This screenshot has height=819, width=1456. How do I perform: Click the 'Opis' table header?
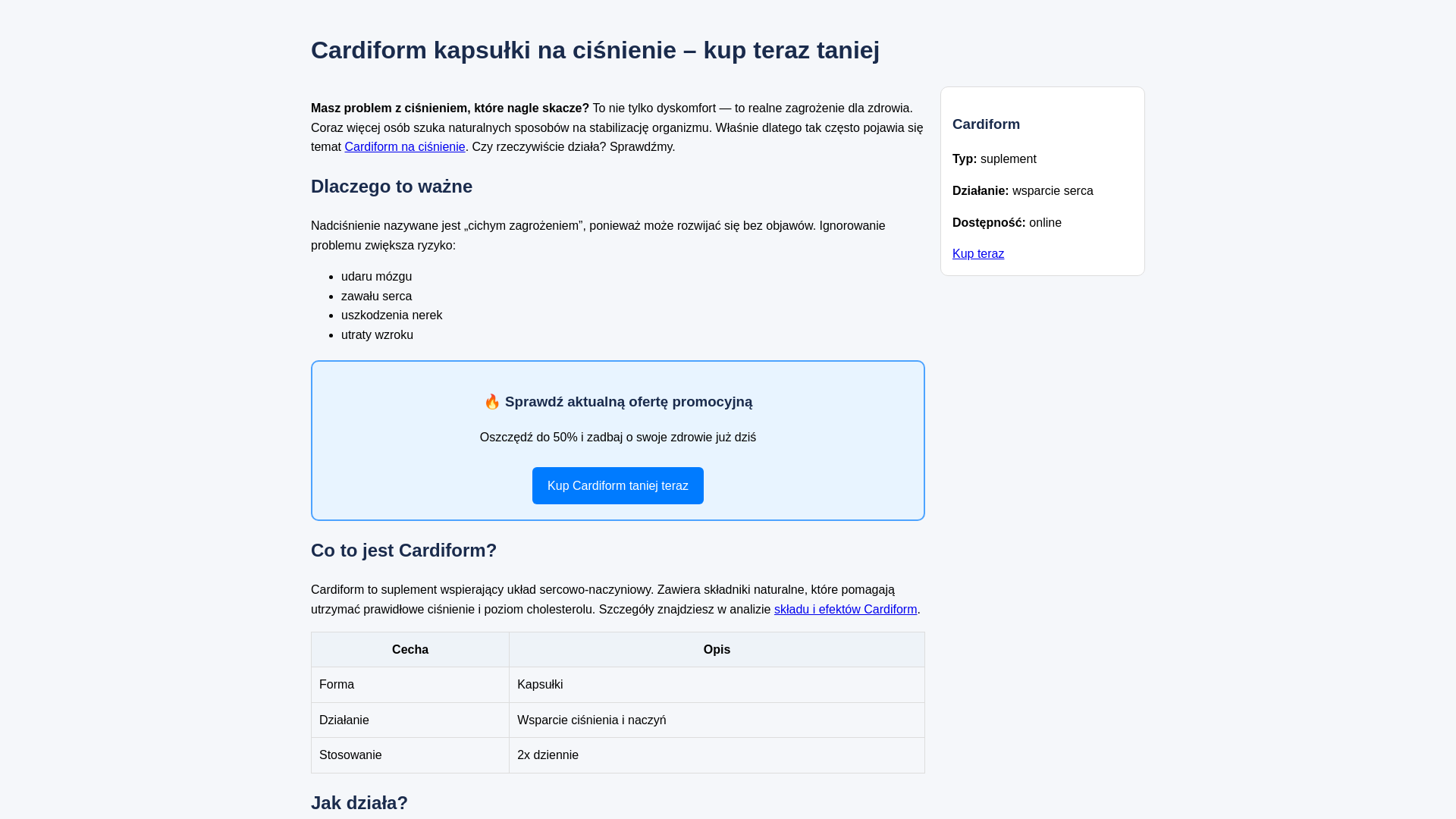pos(717,650)
